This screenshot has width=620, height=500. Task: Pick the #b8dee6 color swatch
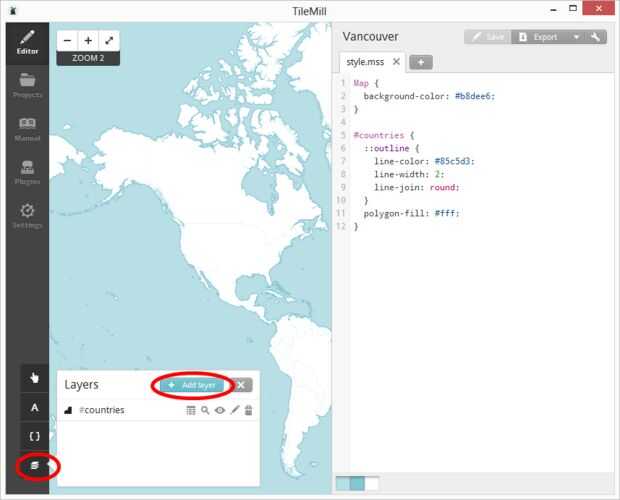point(343,484)
